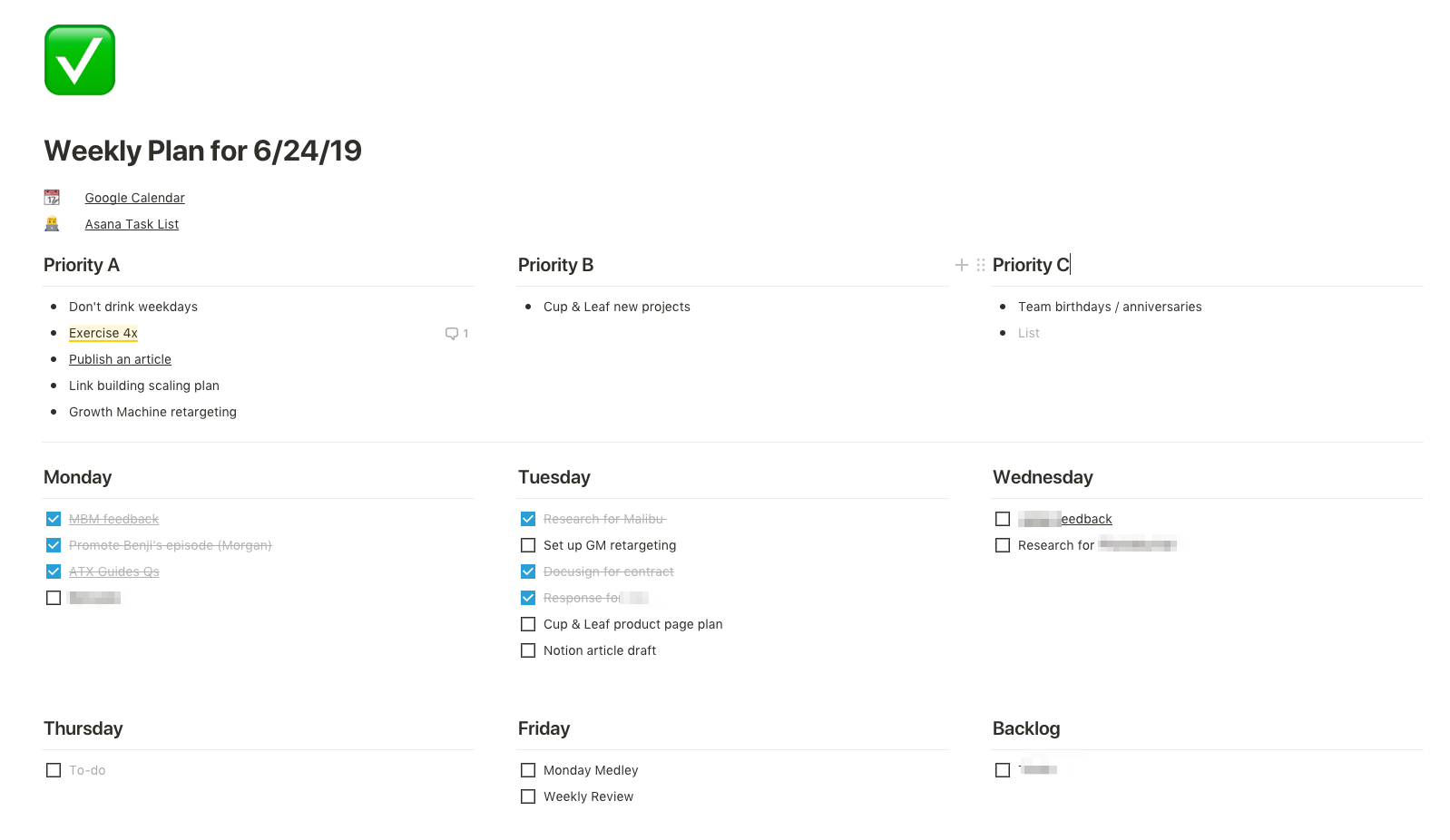The width and height of the screenshot is (1450, 840).
Task: Open the Publish an article link
Action: 120,359
